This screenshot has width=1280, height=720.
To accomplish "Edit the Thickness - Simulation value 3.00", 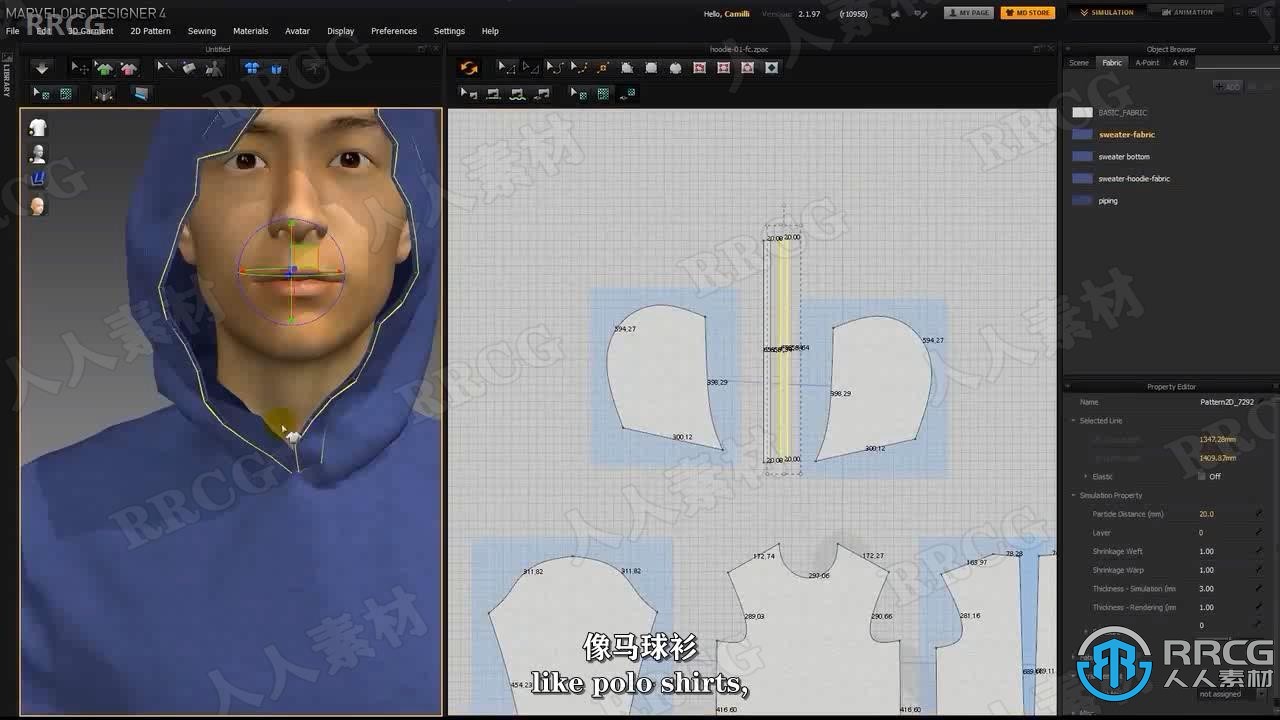I will pyautogui.click(x=1206, y=589).
